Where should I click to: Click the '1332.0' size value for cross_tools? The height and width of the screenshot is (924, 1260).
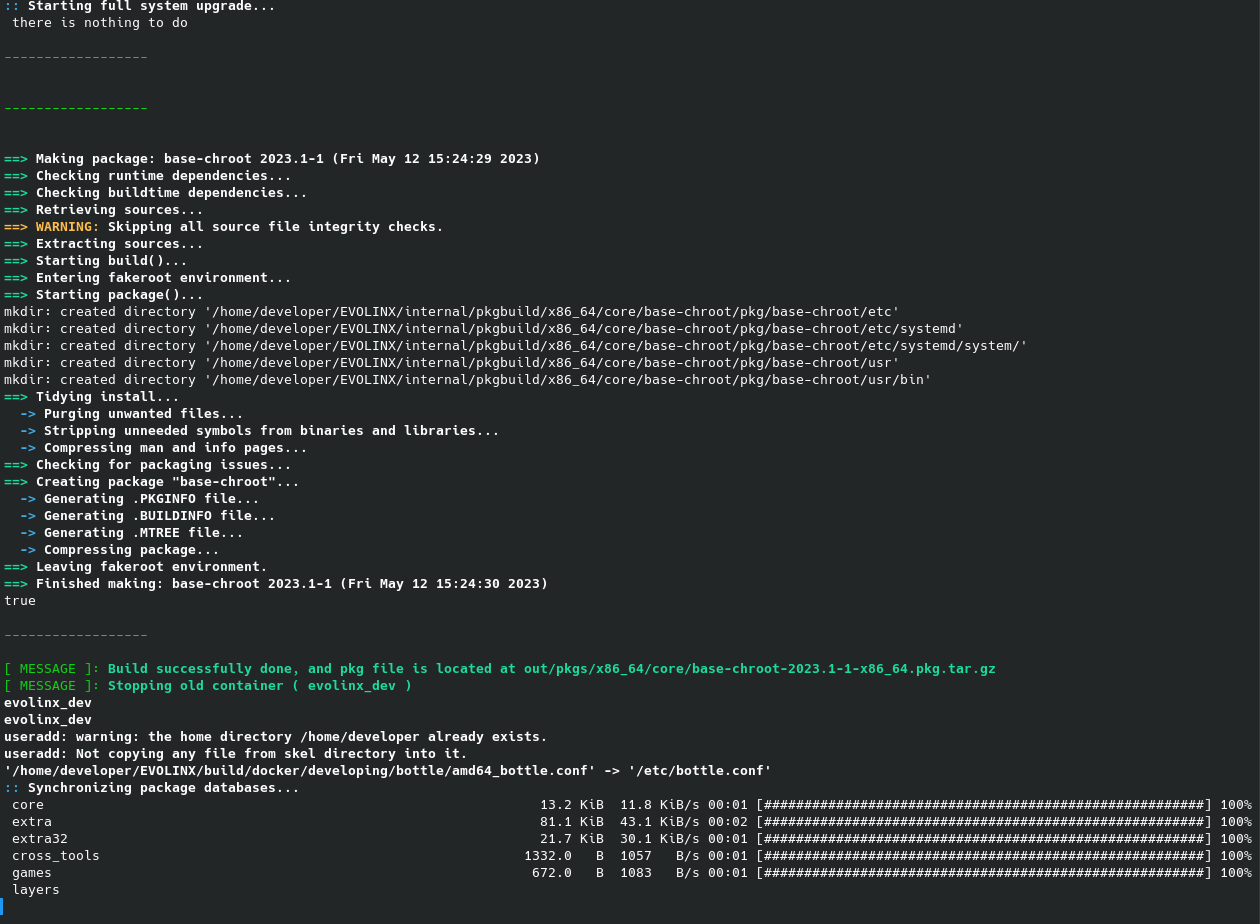pyautogui.click(x=548, y=855)
